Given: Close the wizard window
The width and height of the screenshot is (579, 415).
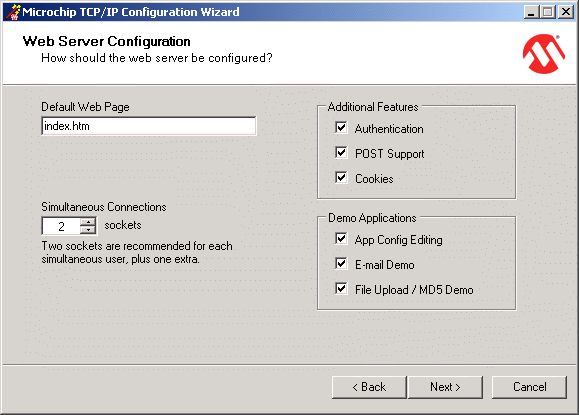Looking at the screenshot, I should click(x=566, y=12).
